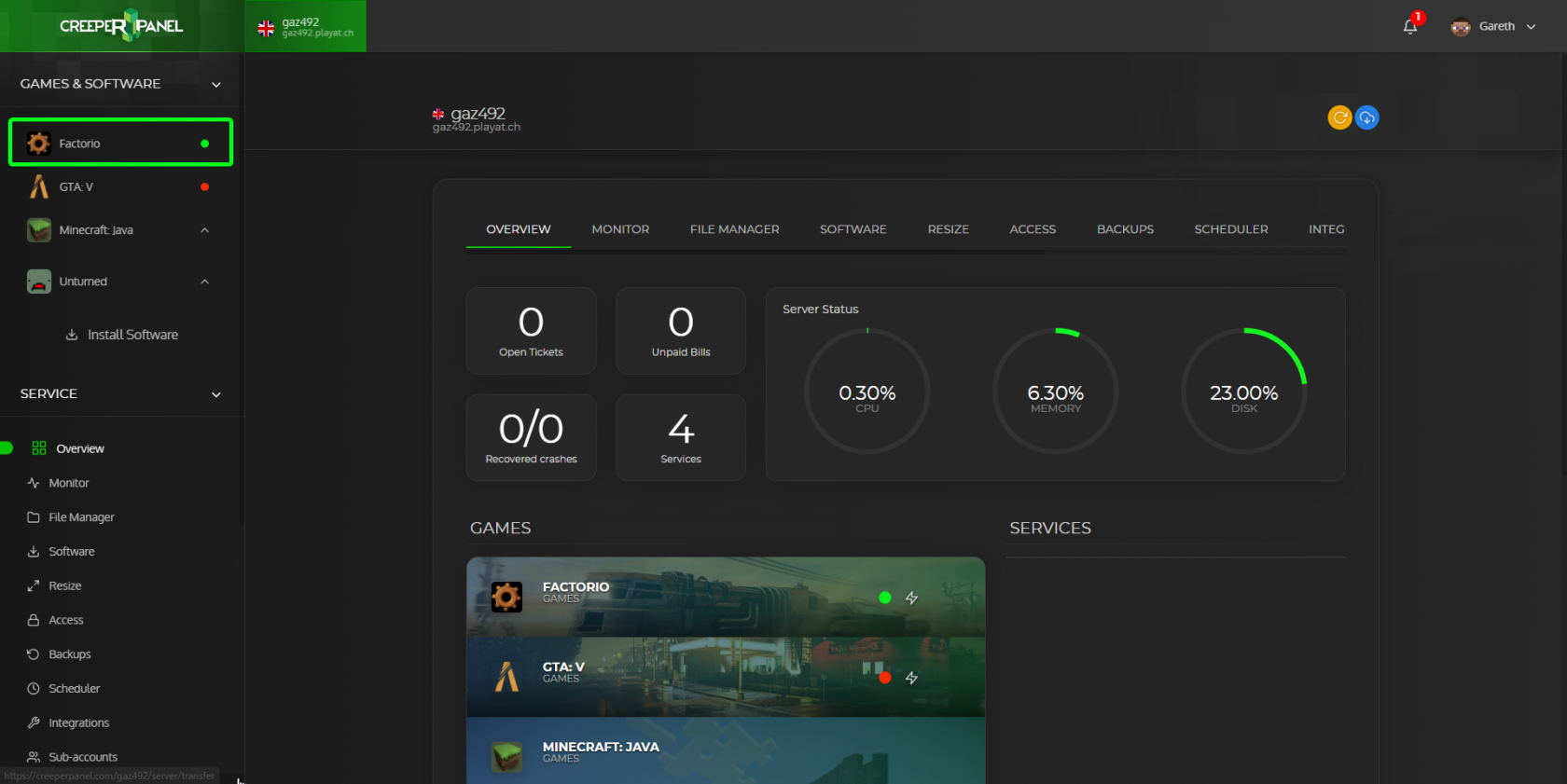This screenshot has width=1567, height=784.
Task: Click the File Manager folder icon in sidebar
Action: tap(34, 517)
